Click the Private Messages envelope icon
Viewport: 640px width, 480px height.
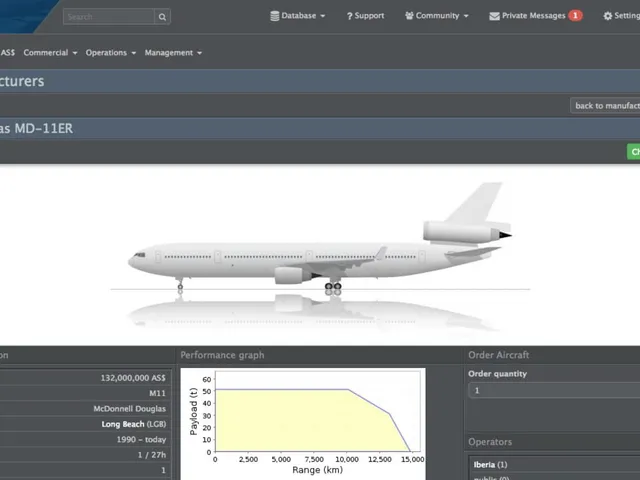click(x=494, y=16)
